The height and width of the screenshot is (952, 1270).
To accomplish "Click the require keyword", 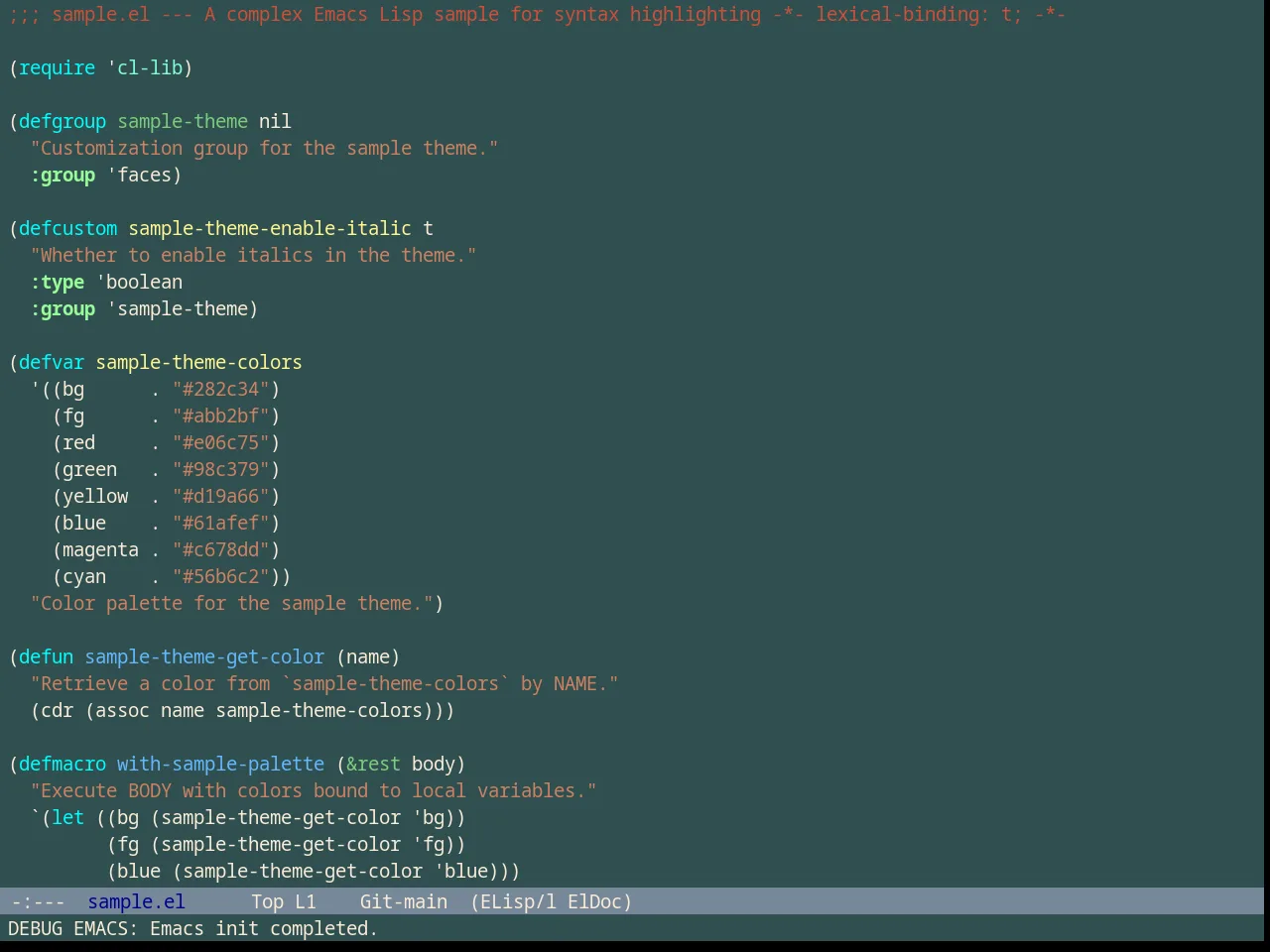I will (57, 67).
